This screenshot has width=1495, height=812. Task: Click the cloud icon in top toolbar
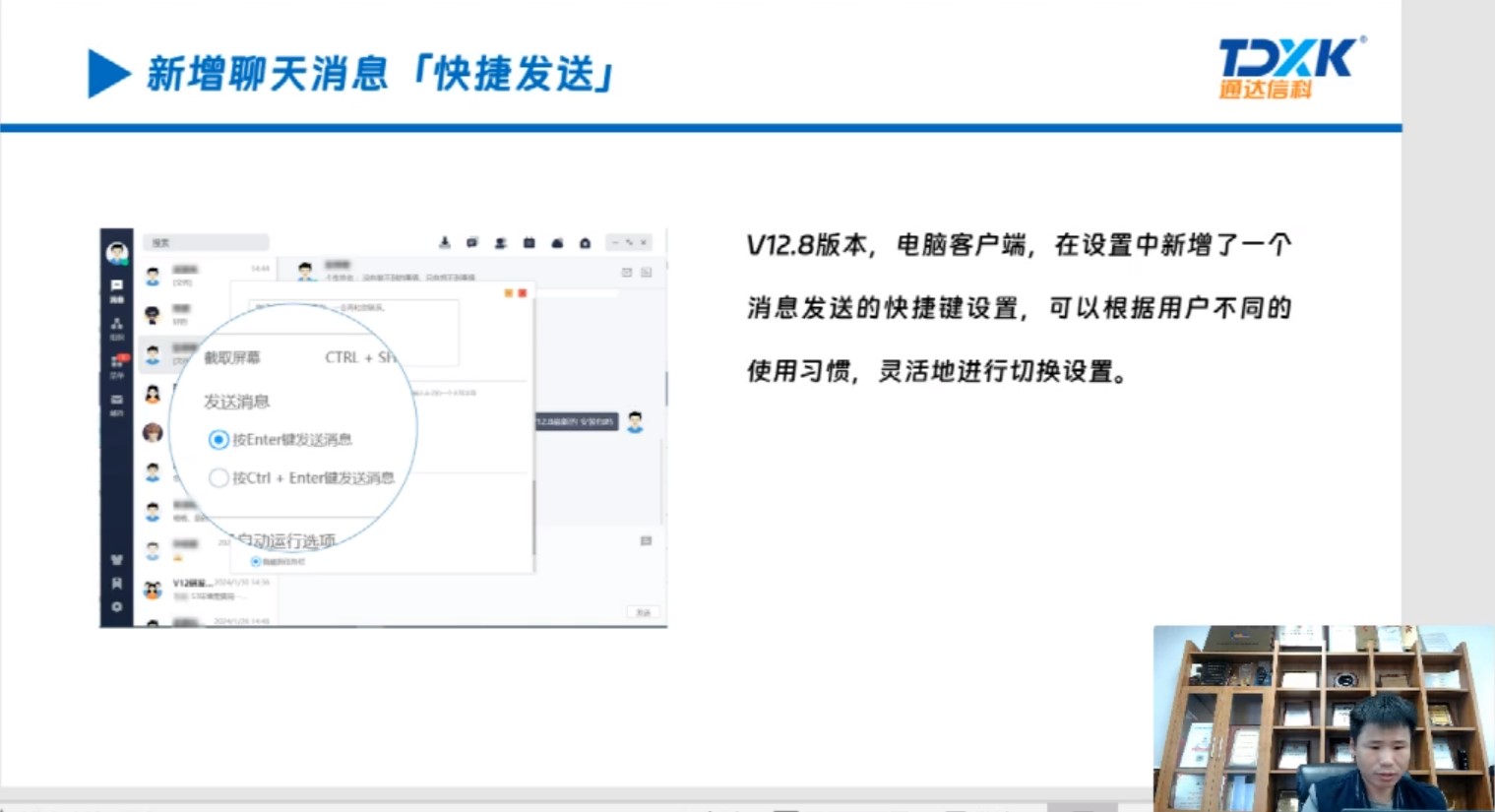pos(557,242)
